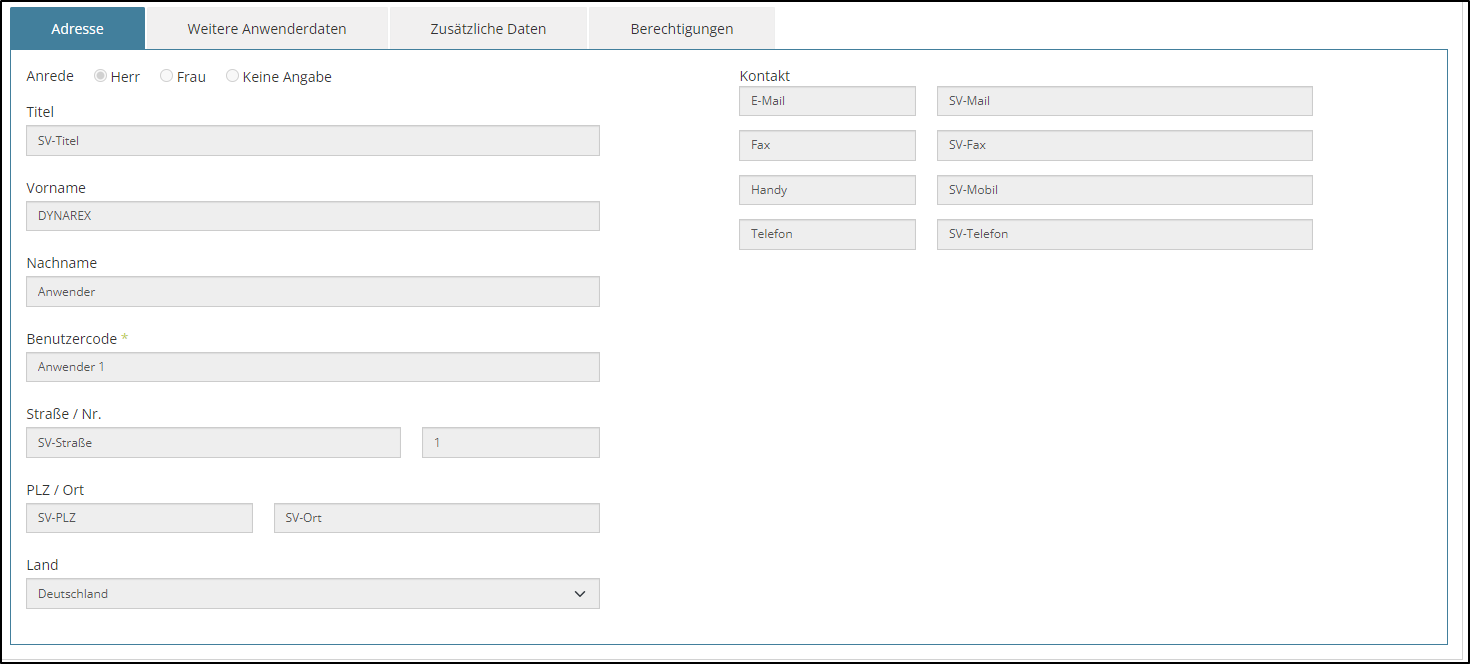This screenshot has height=664, width=1470.
Task: Focus the Vorname field with DYNAREX
Action: click(312, 216)
